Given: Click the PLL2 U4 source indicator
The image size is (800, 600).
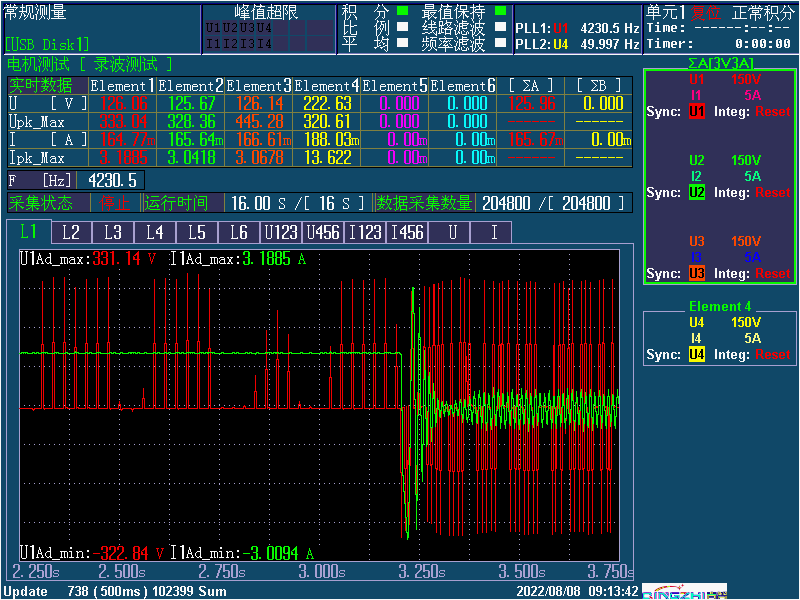Looking at the screenshot, I should coord(560,45).
